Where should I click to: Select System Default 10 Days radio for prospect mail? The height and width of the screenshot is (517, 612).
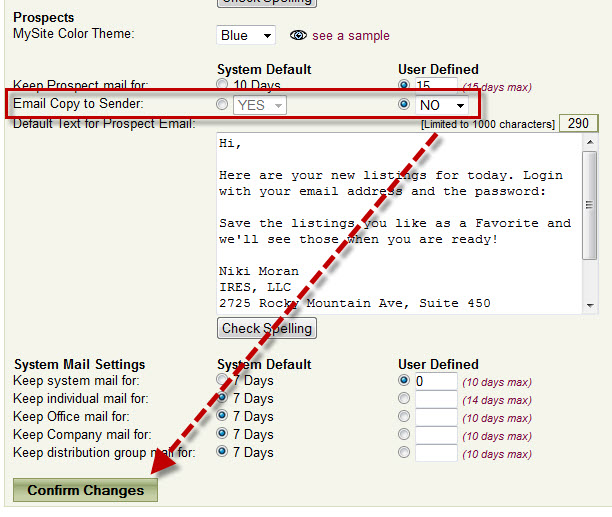[223, 86]
